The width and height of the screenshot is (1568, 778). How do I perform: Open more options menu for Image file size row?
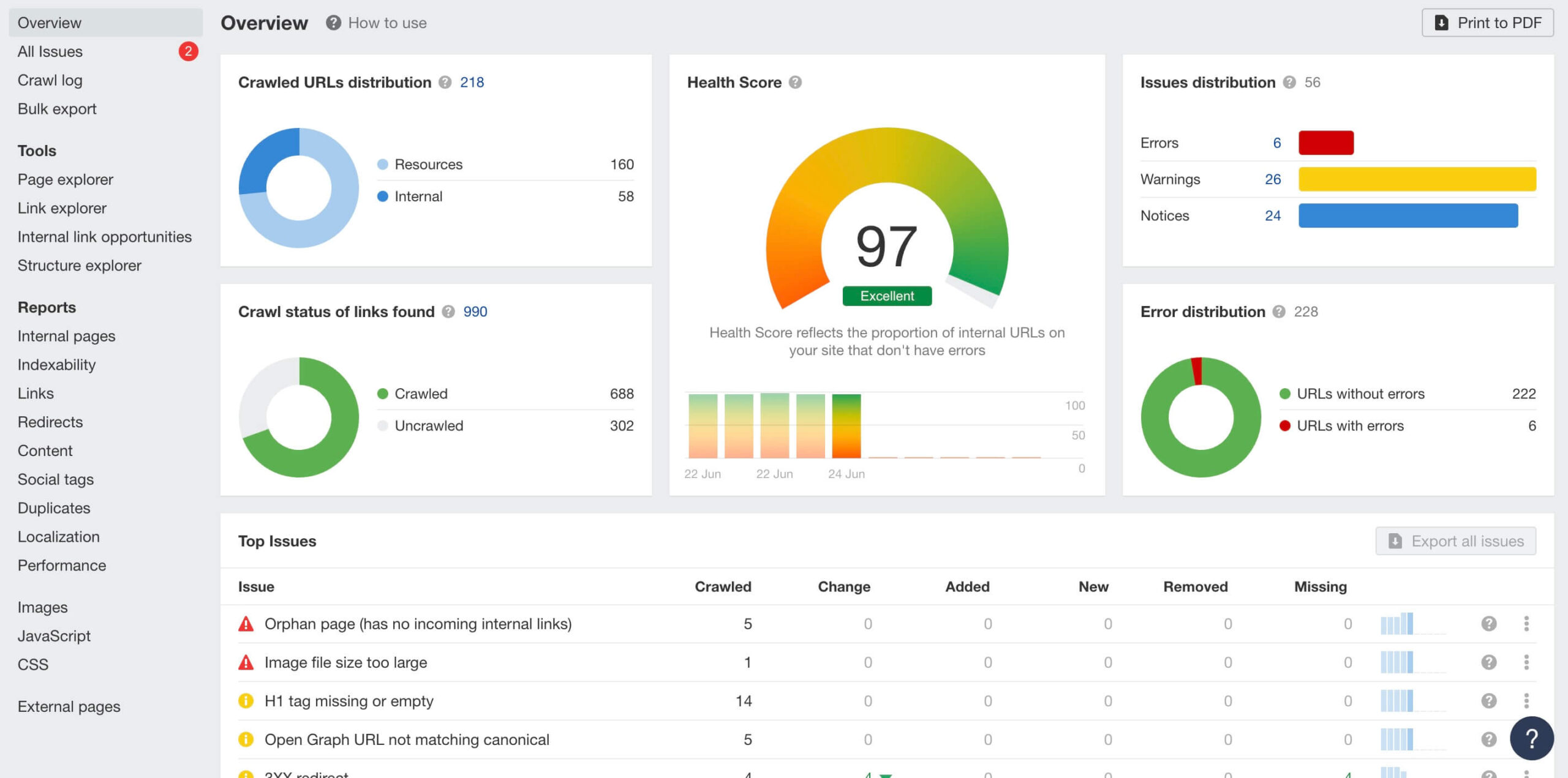click(x=1526, y=662)
